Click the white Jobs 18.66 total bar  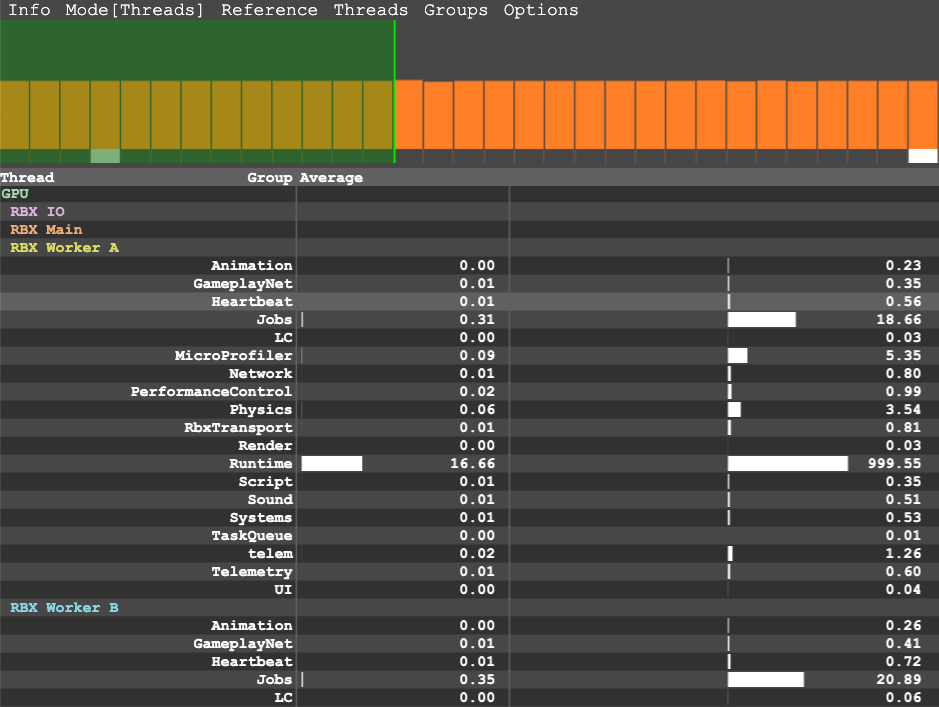pos(762,320)
